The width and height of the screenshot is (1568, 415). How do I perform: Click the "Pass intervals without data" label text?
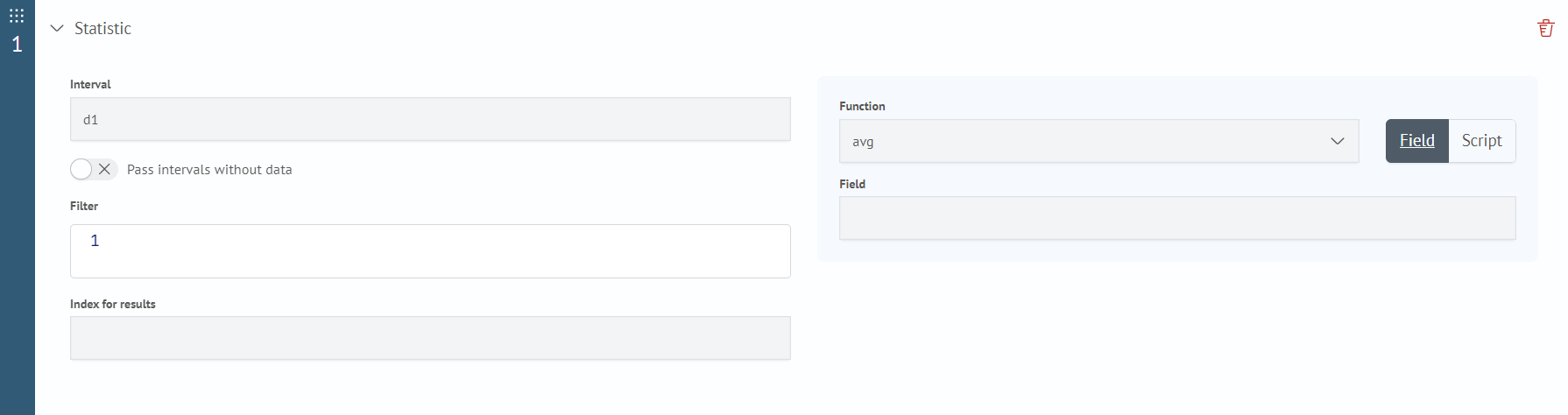tap(209, 170)
